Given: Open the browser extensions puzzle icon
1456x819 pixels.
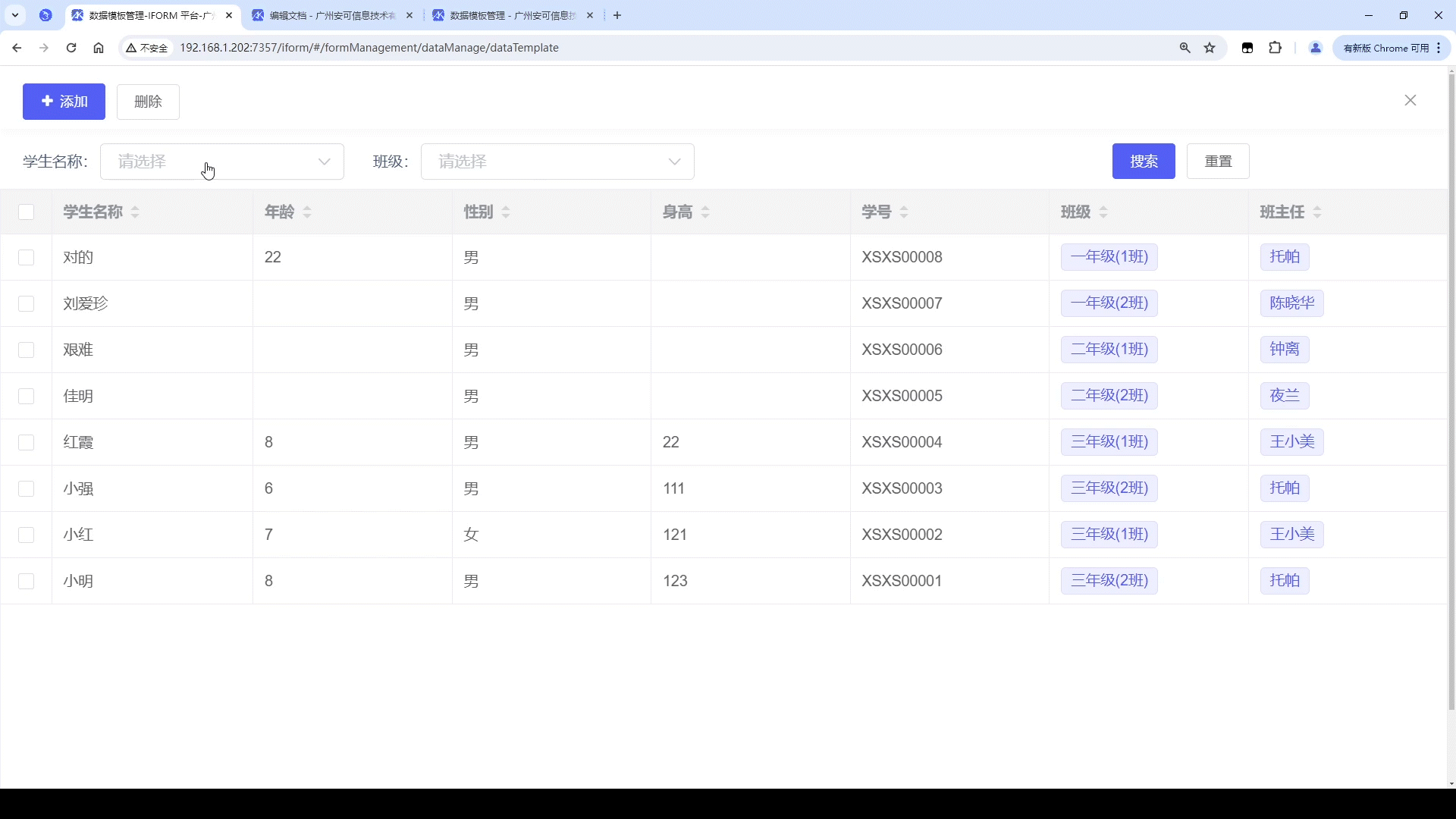Looking at the screenshot, I should click(1275, 48).
